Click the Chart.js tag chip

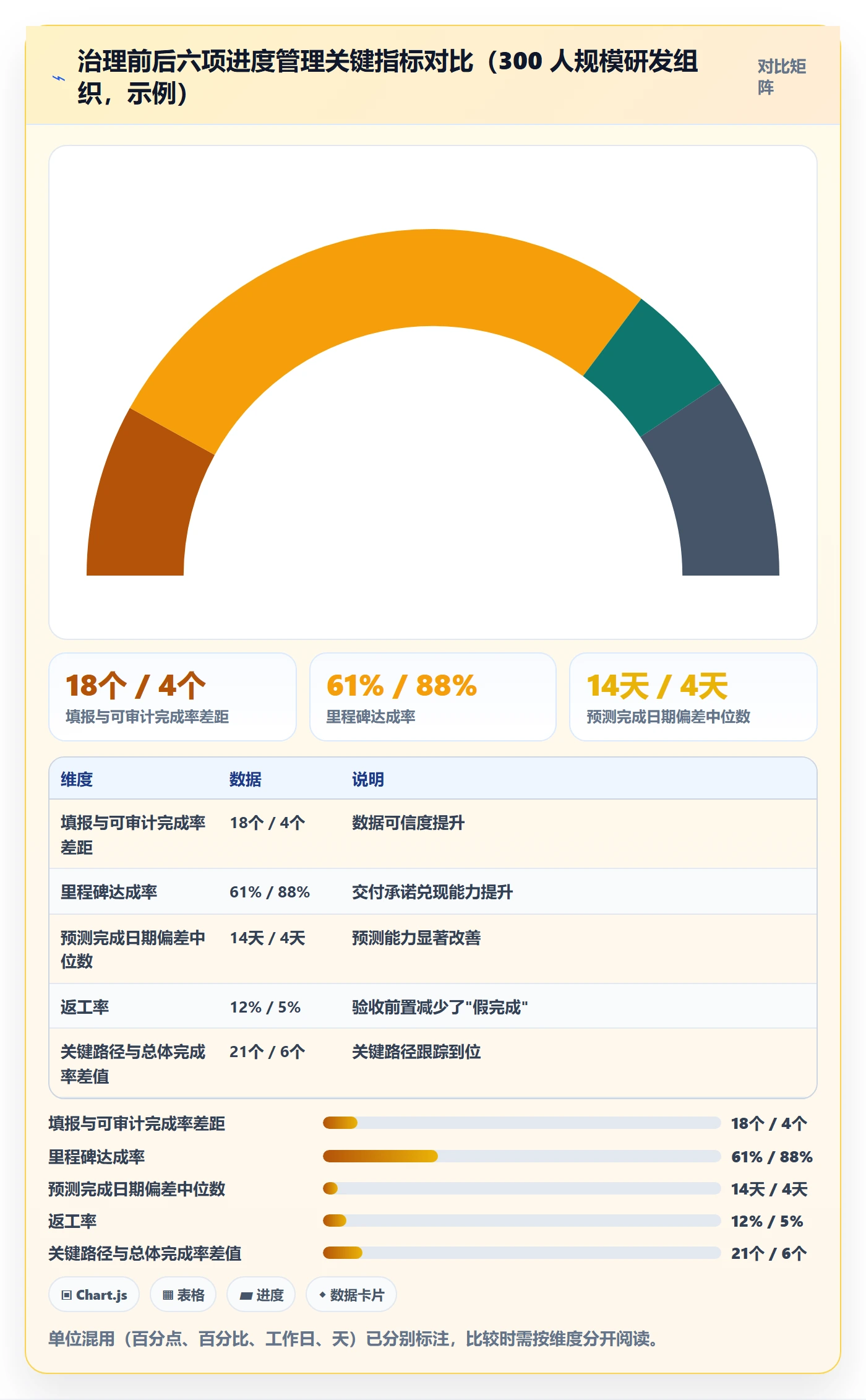[94, 1294]
